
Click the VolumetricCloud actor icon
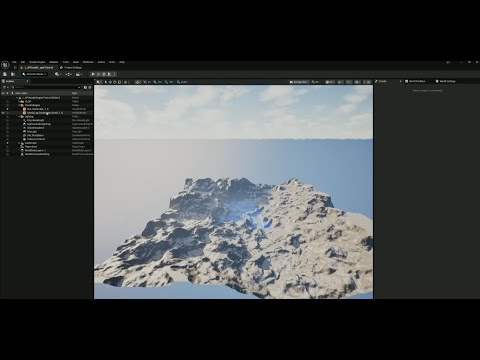[x=25, y=139]
